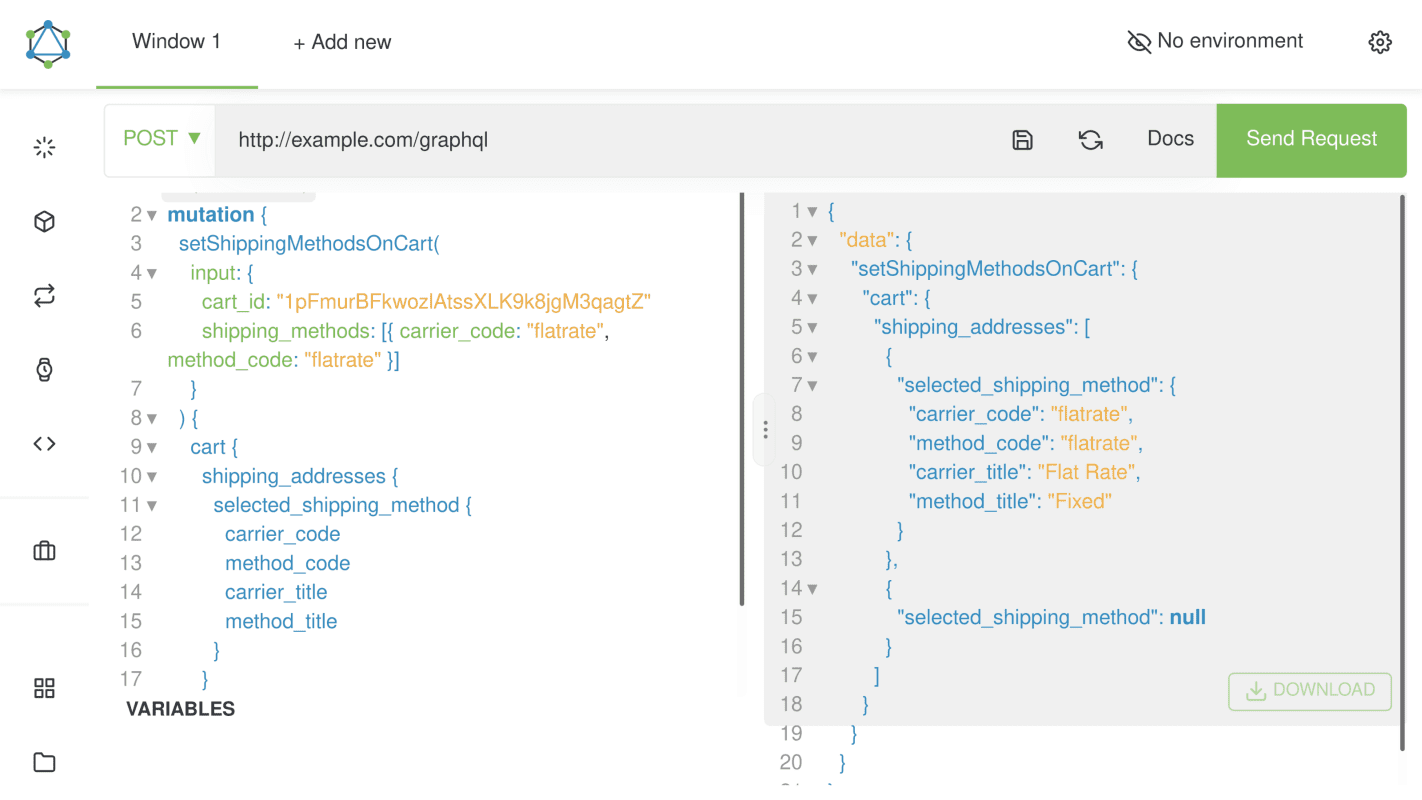The height and width of the screenshot is (800, 1422).
Task: Open the folder sidebar icon
Action: [44, 762]
